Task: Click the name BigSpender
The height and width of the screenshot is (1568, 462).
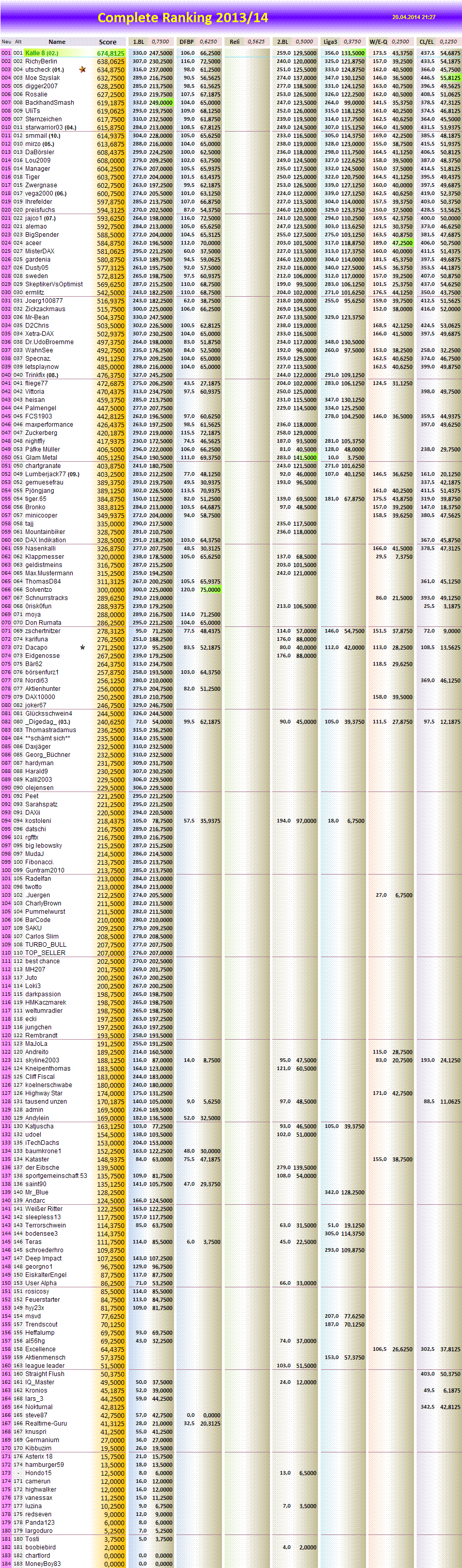Action: tap(42, 234)
